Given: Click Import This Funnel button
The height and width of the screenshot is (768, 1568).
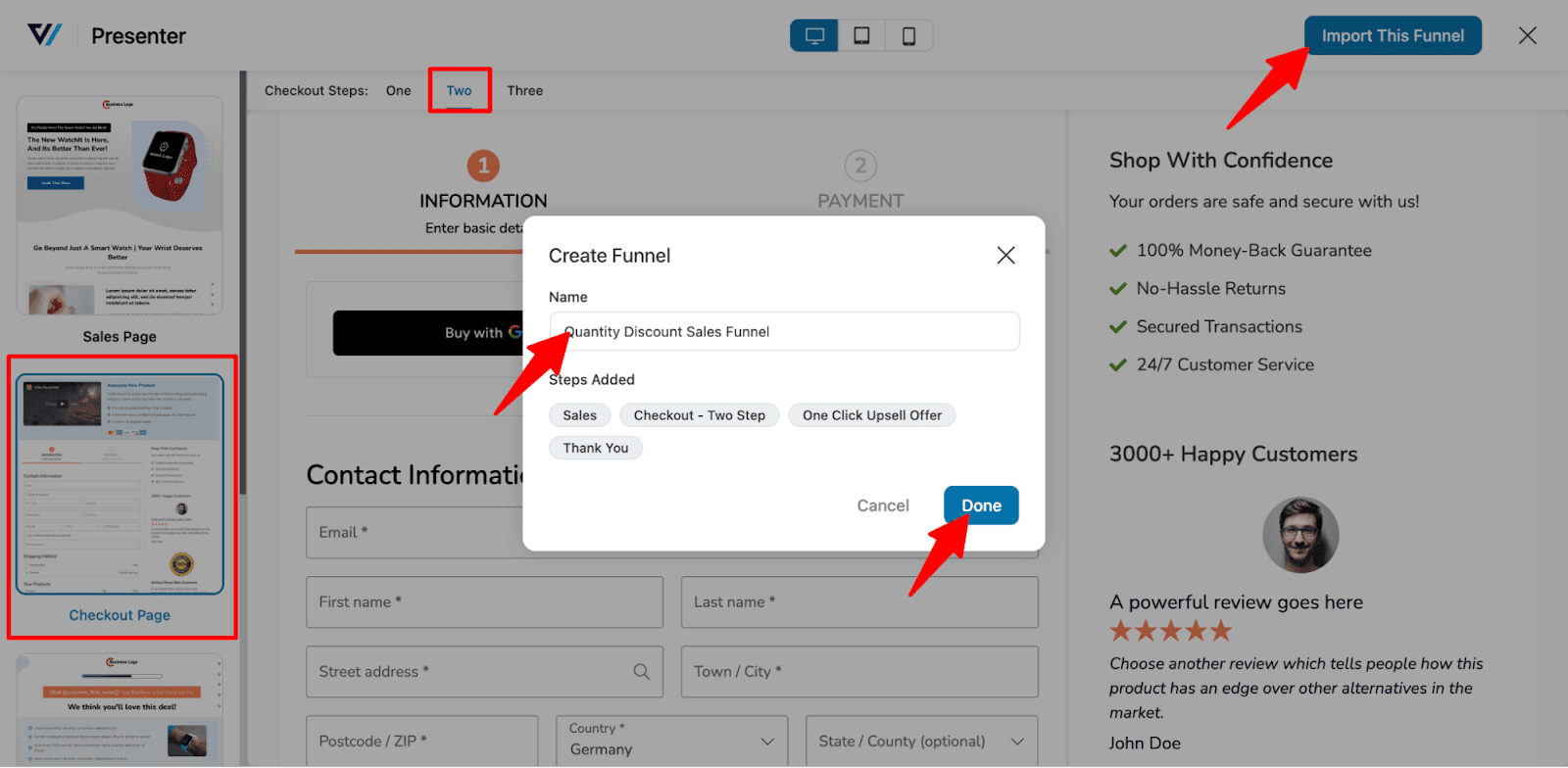Looking at the screenshot, I should pyautogui.click(x=1393, y=36).
